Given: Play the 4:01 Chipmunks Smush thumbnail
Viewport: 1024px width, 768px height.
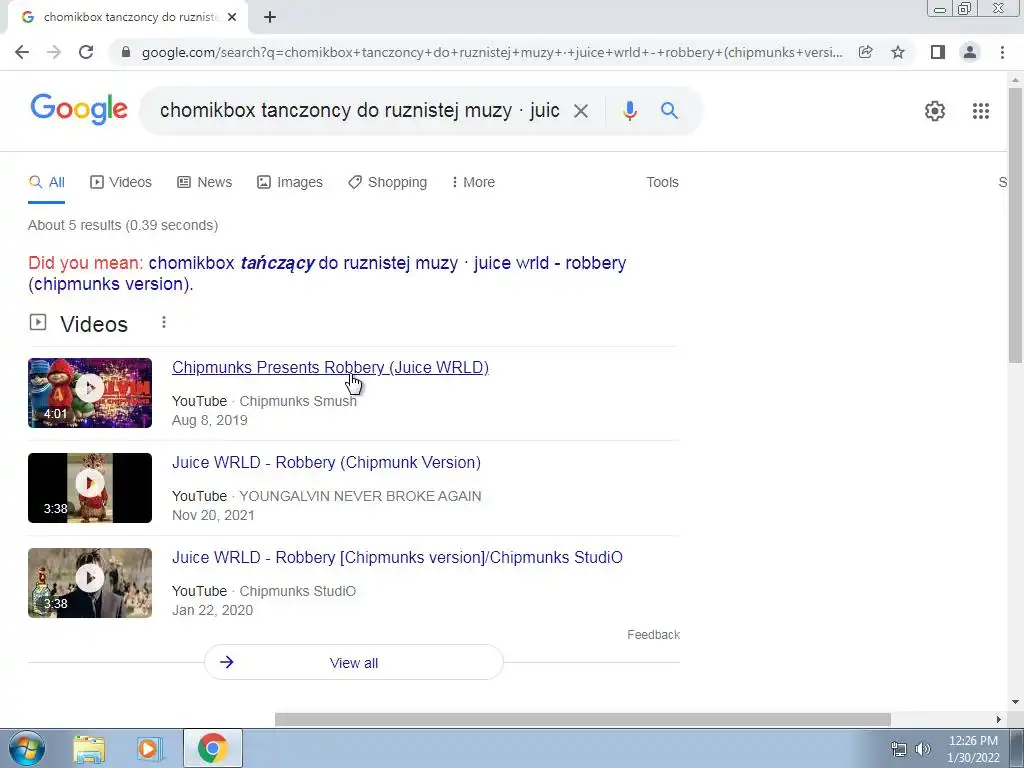Looking at the screenshot, I should [90, 393].
